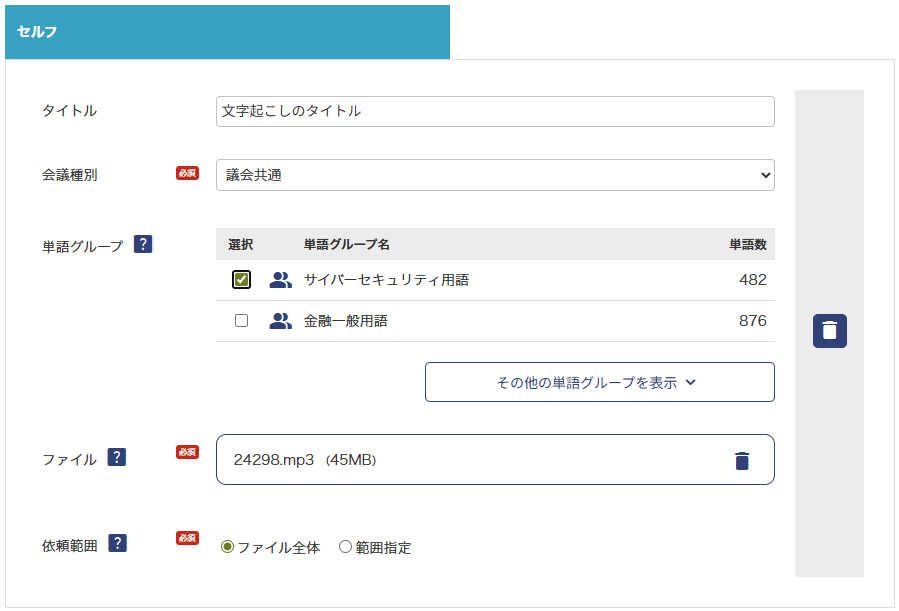Click the help icon beside 単語グループ
Image resolution: width=899 pixels, height=611 pixels.
pyautogui.click(x=143, y=244)
